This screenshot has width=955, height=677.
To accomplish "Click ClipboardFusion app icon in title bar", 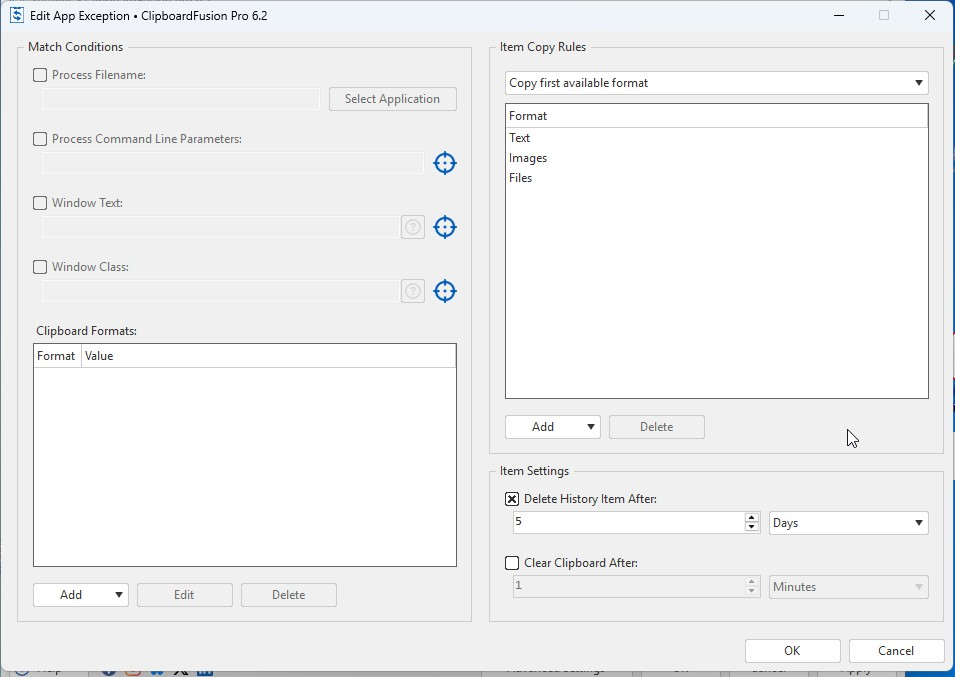I will [16, 16].
